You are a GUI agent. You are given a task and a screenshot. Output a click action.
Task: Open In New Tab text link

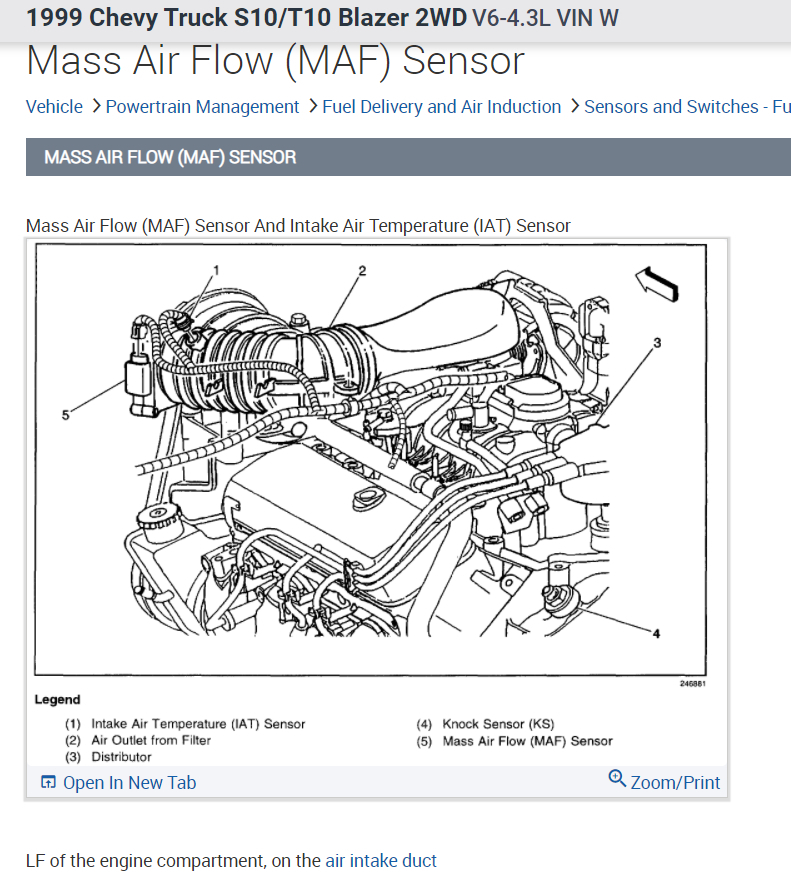129,783
